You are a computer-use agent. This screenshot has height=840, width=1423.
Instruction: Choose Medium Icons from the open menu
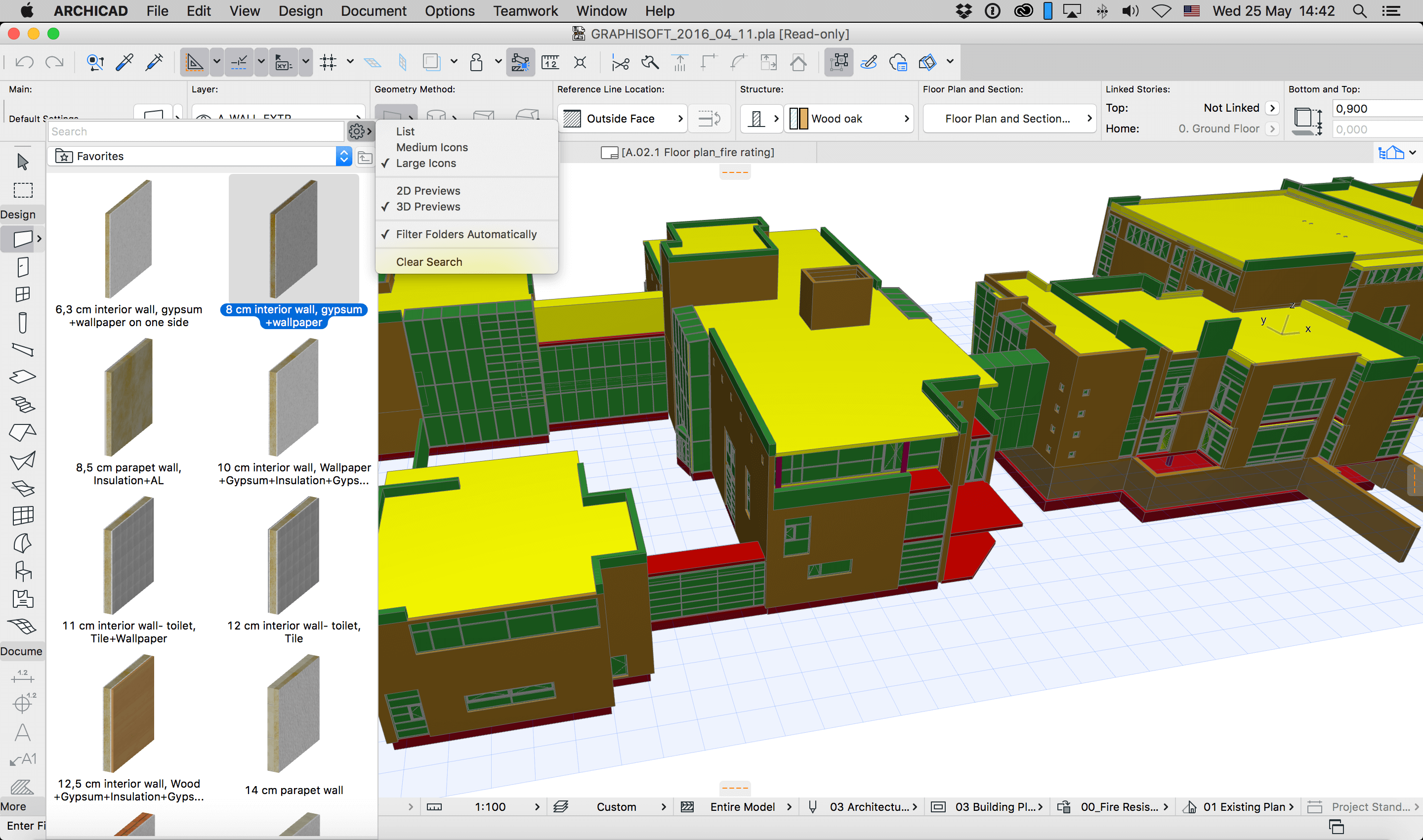click(x=432, y=147)
